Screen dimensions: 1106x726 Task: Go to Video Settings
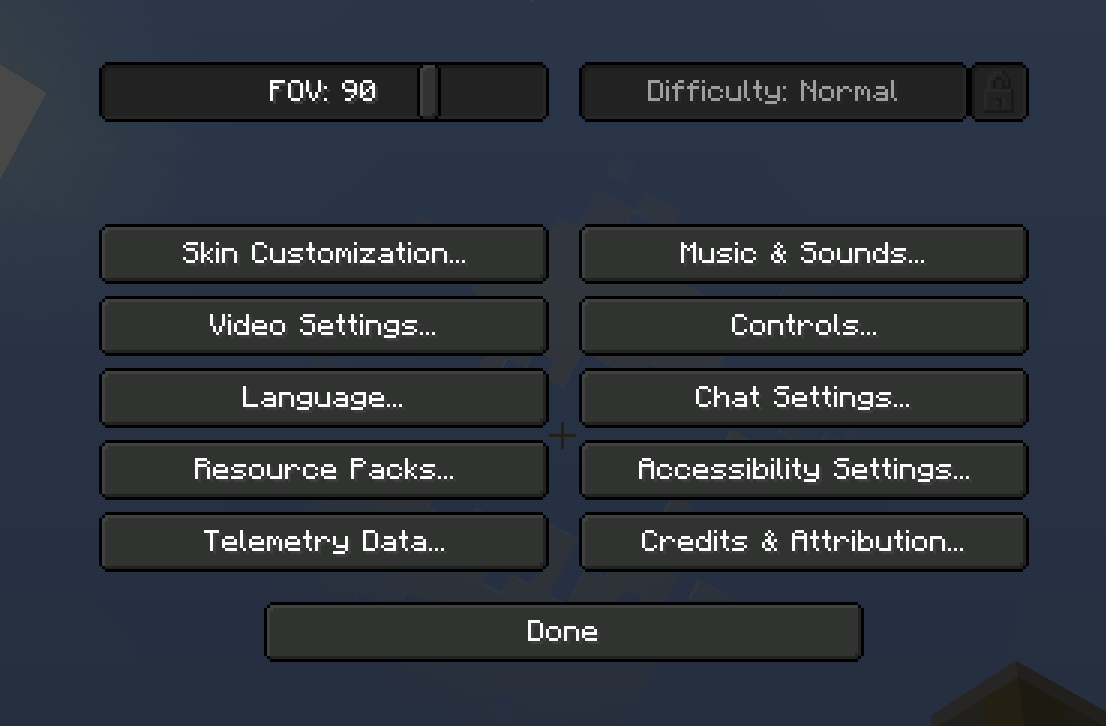pyautogui.click(x=324, y=325)
